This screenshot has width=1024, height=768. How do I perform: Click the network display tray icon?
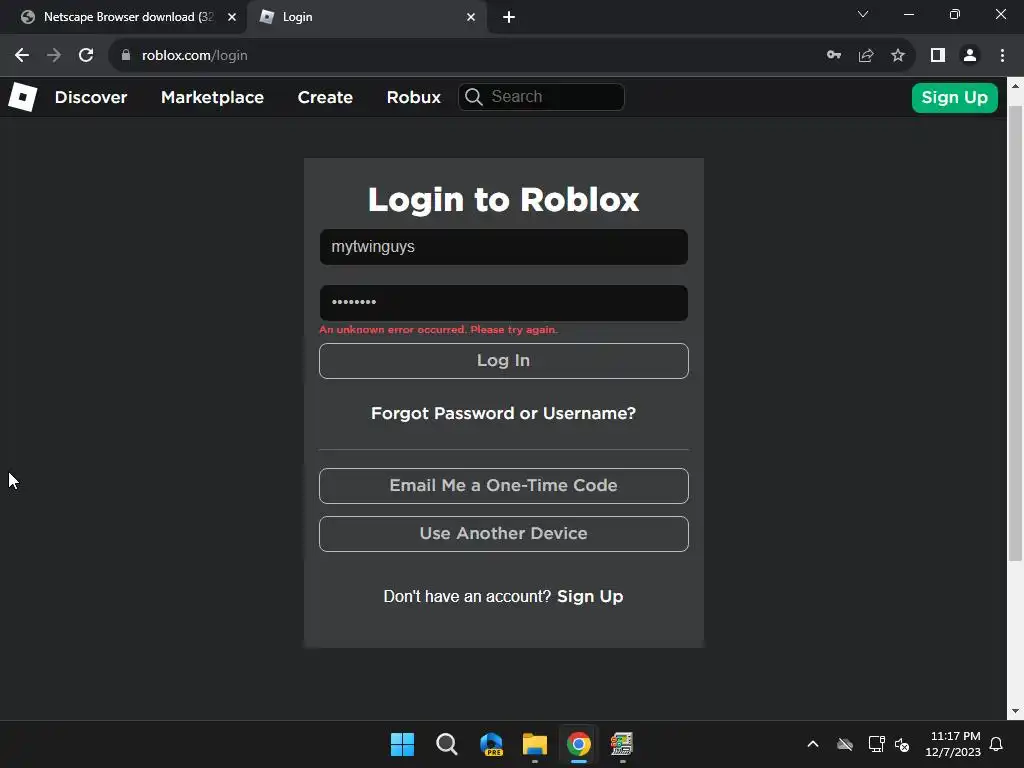(x=876, y=744)
